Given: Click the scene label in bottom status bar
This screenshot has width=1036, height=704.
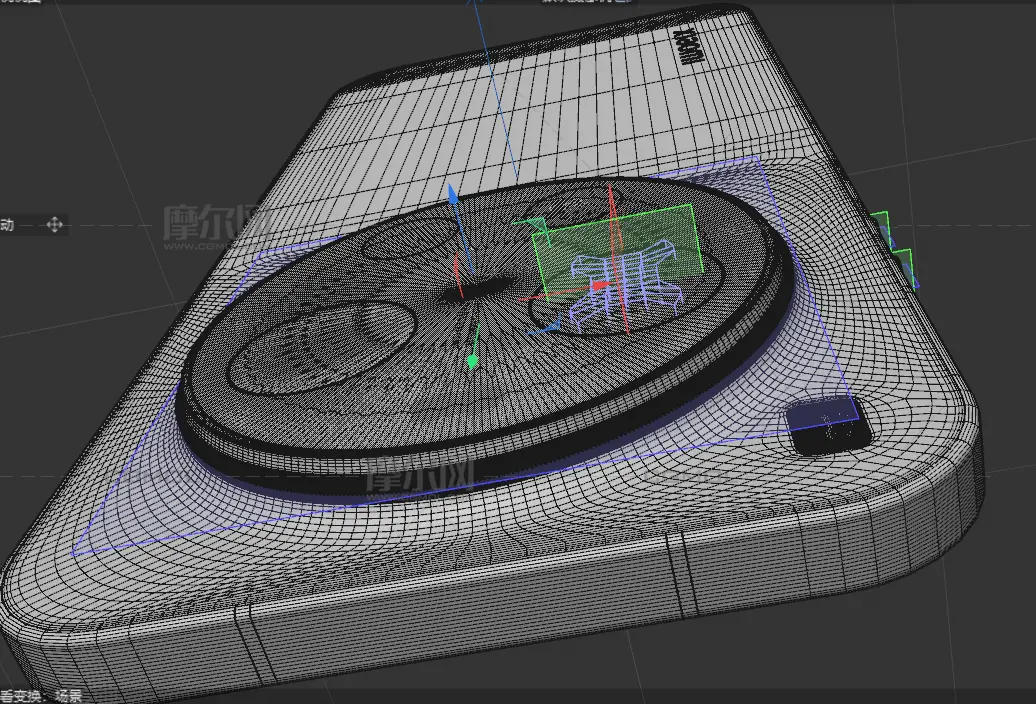Looking at the screenshot, I should click(x=68, y=696).
